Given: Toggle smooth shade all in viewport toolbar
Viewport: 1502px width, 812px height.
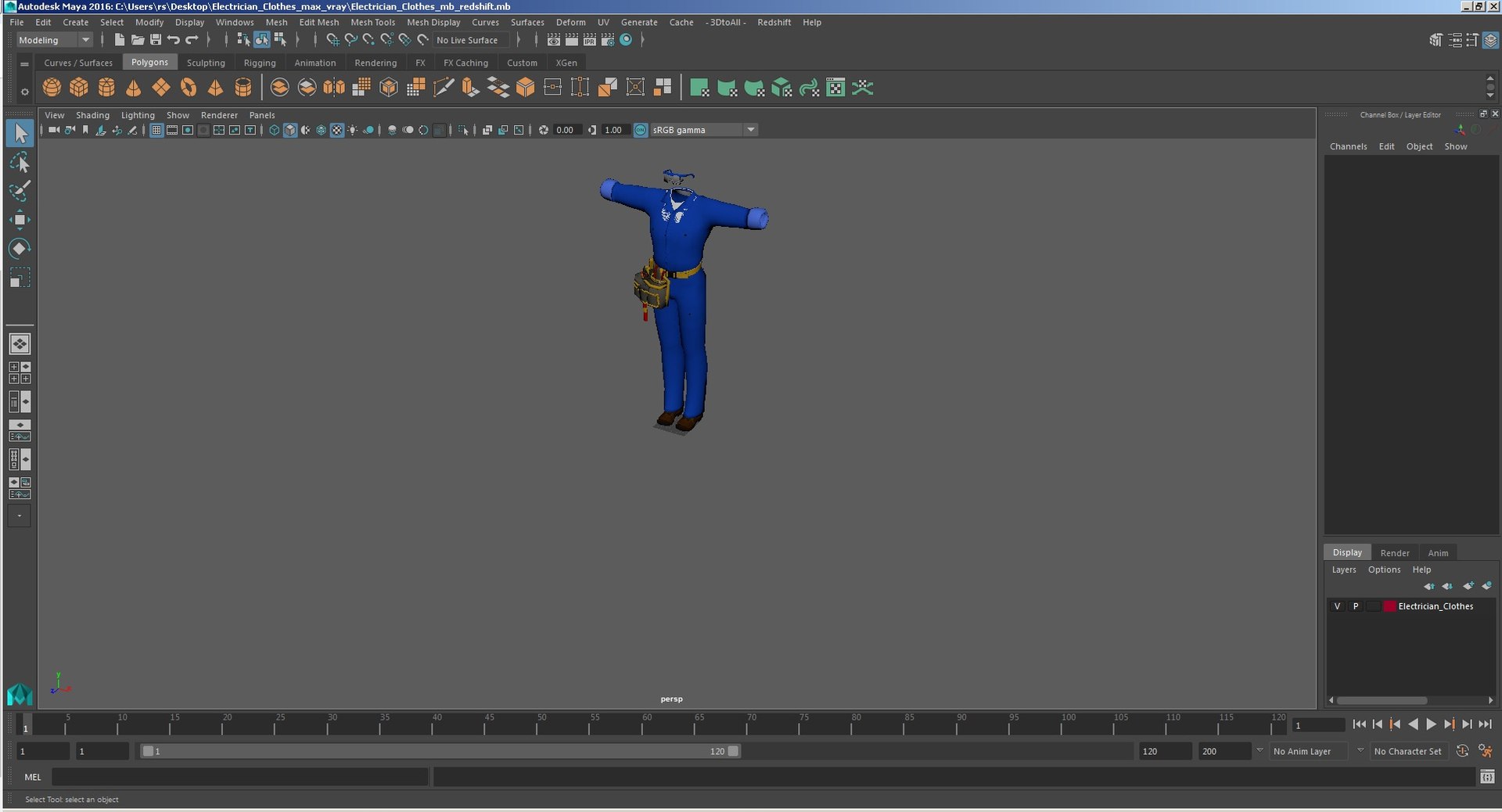Looking at the screenshot, I should (289, 130).
